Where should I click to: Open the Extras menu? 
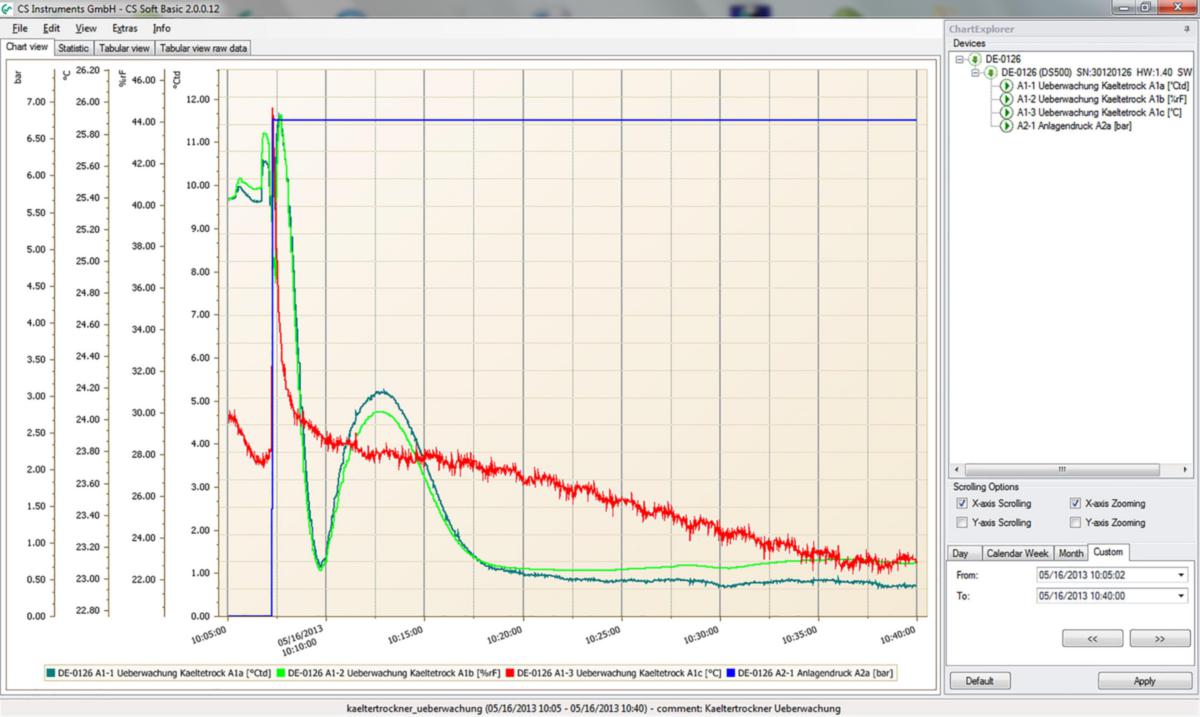(125, 29)
